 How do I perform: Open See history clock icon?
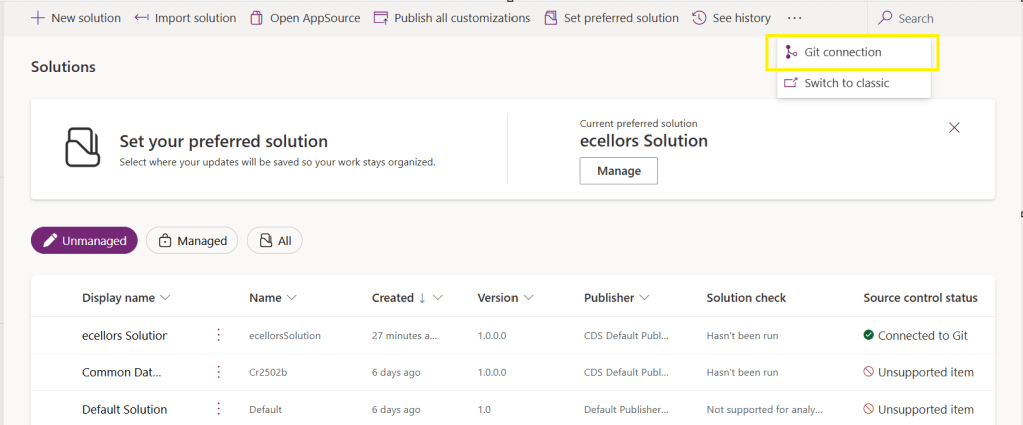click(x=699, y=18)
